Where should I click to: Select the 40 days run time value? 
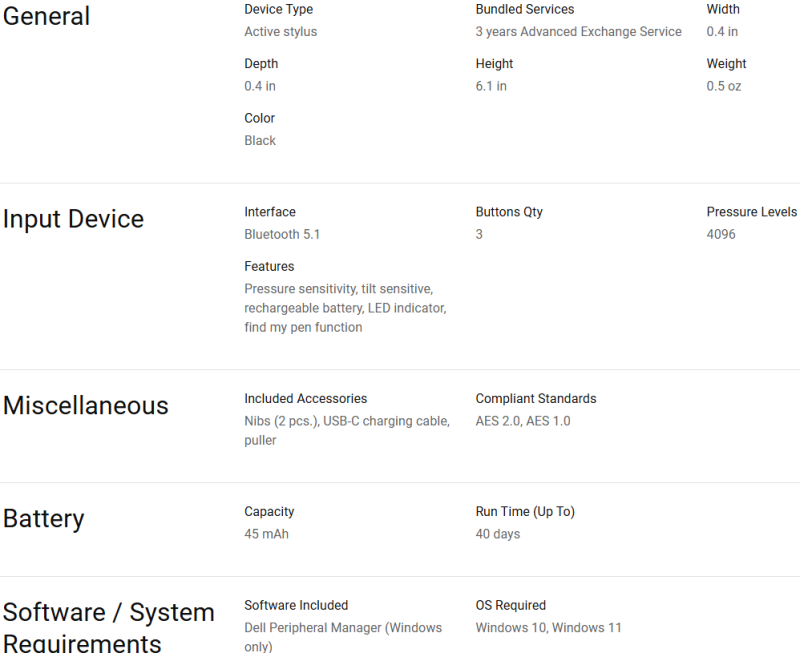pos(498,534)
